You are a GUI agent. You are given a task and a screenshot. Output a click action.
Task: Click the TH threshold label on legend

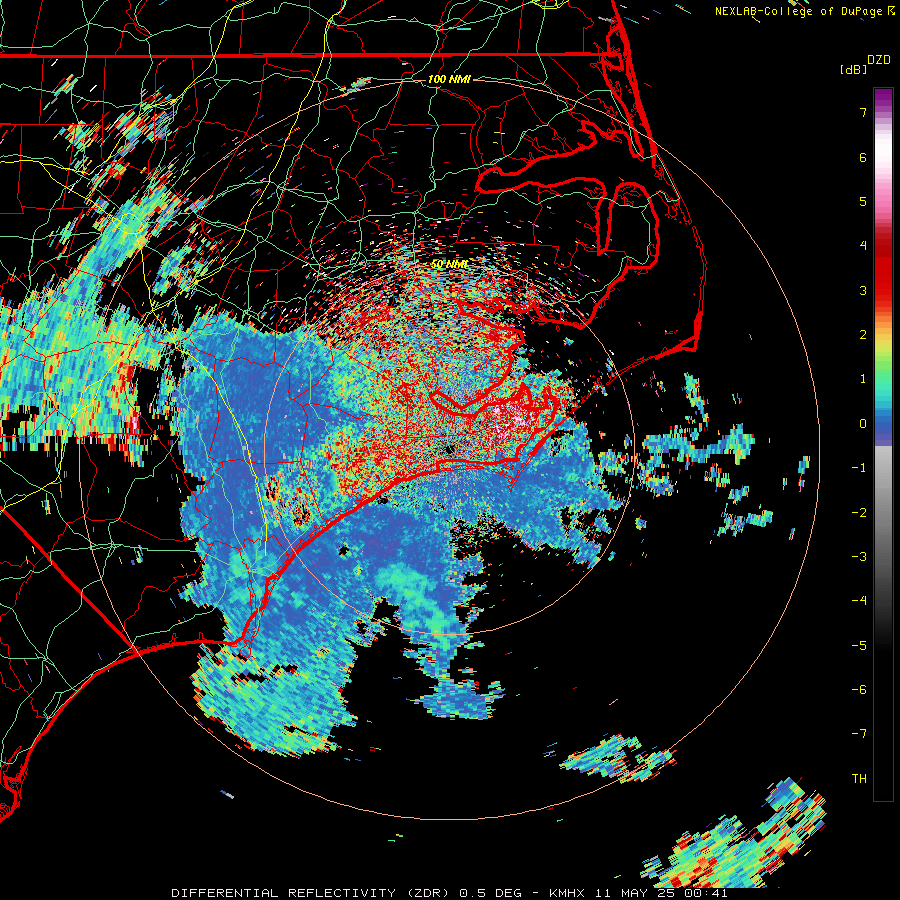pos(859,779)
